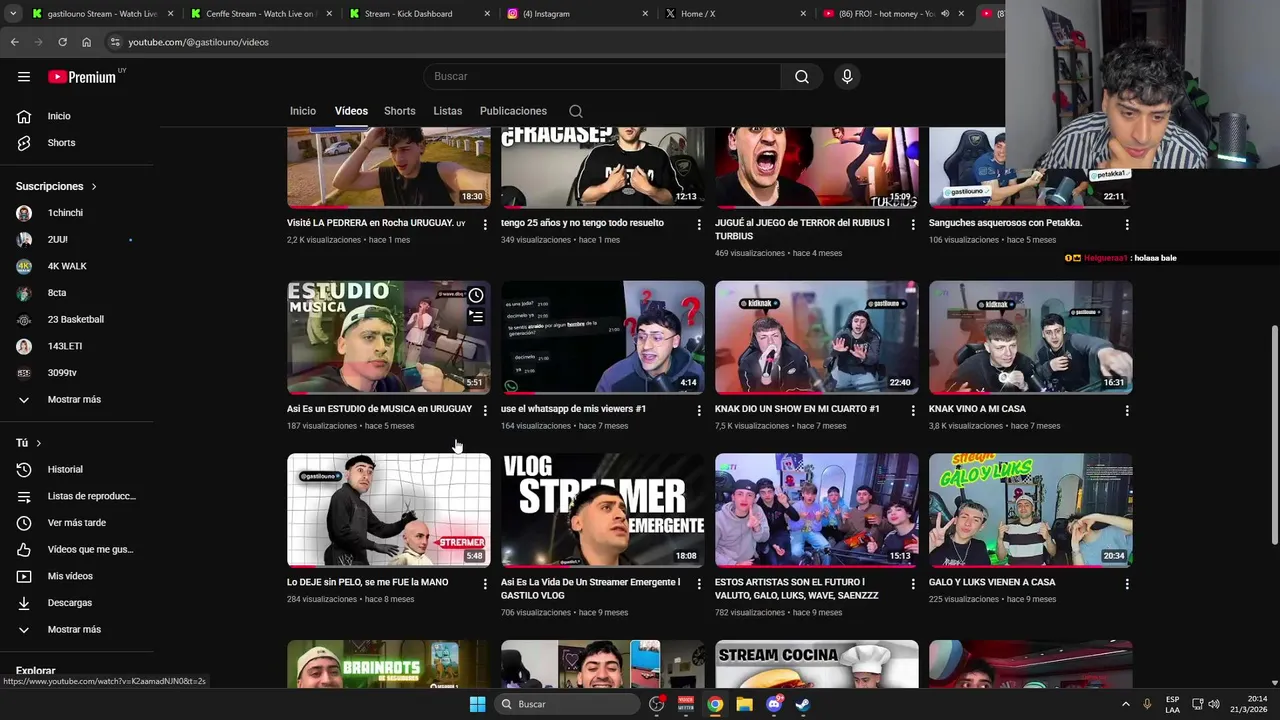Screen dimensions: 1280x720
Task: Select the Videos channel tab
Action: pos(351,111)
